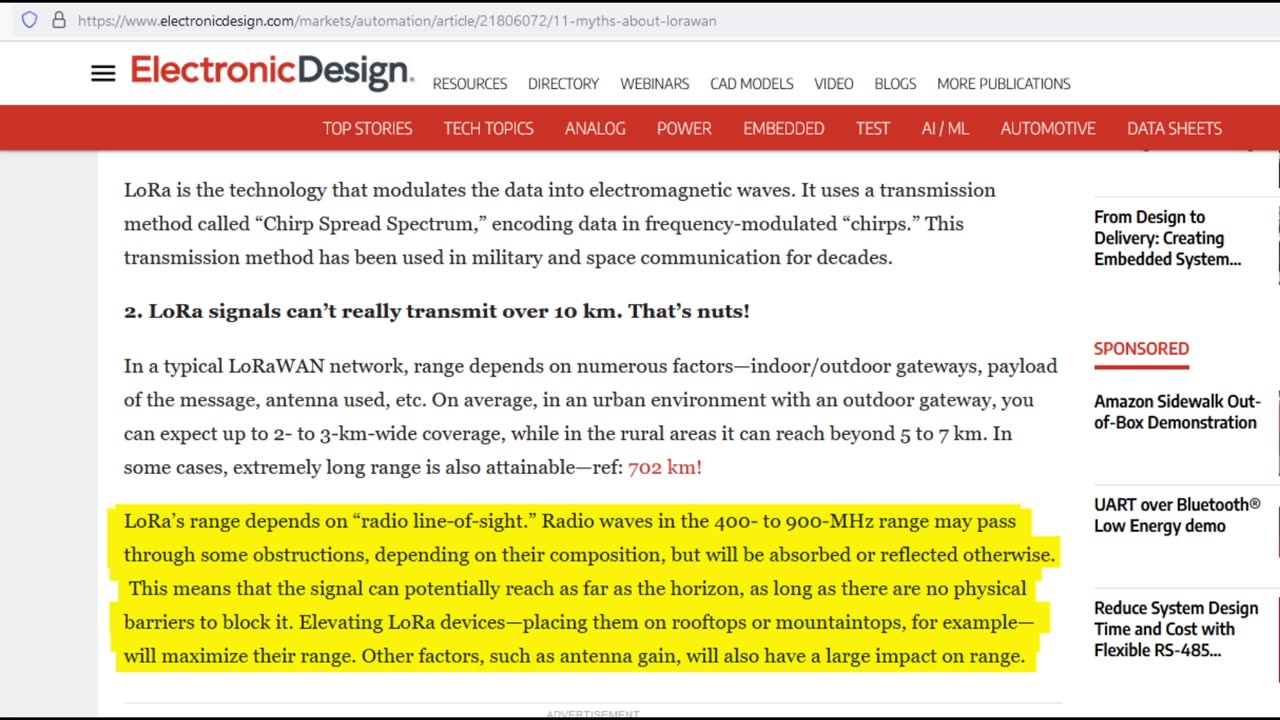Open More Publications menu
The height and width of the screenshot is (720, 1280).
[1004, 84]
